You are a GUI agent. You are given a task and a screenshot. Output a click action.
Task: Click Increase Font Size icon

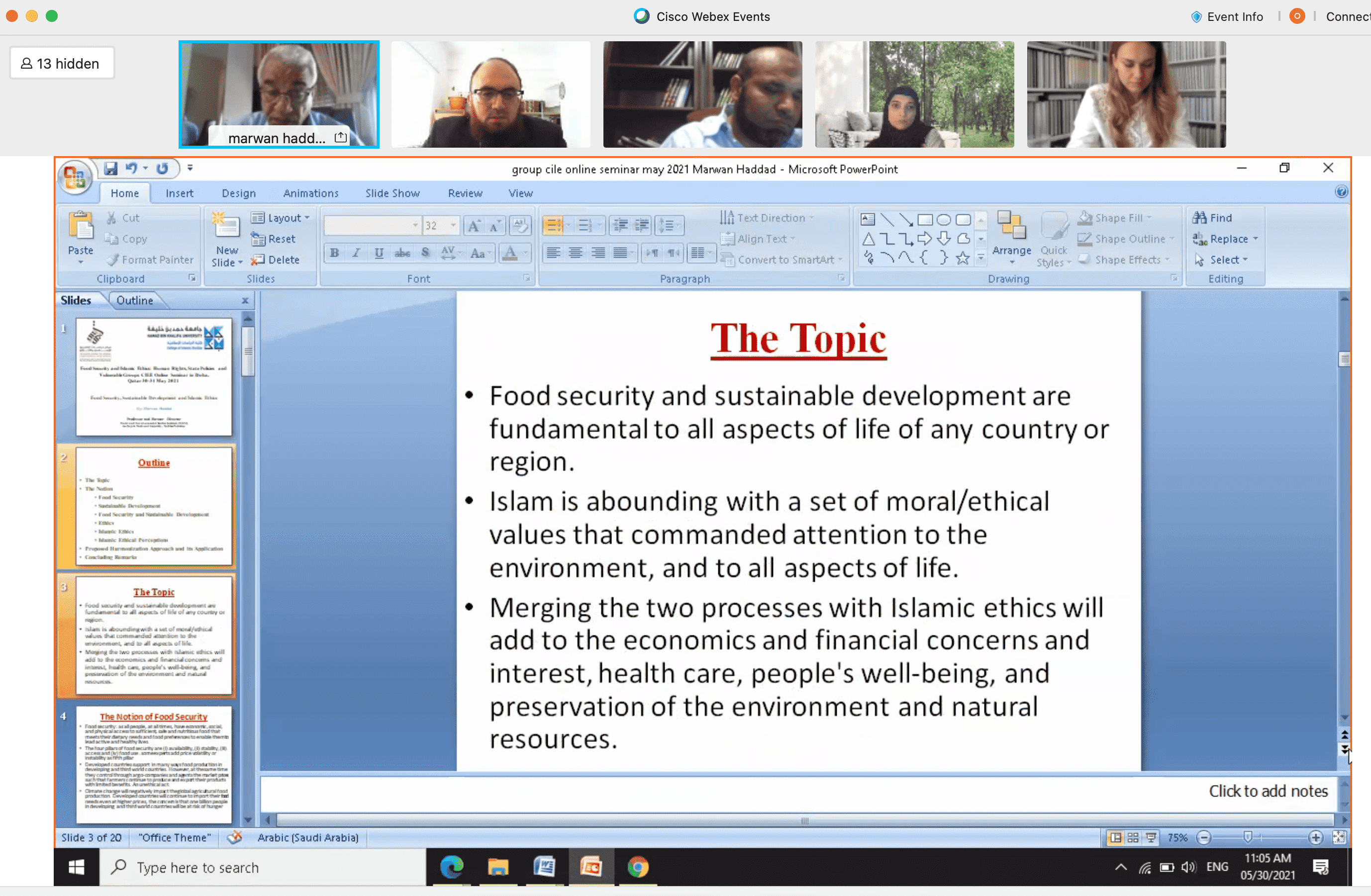pyautogui.click(x=474, y=225)
